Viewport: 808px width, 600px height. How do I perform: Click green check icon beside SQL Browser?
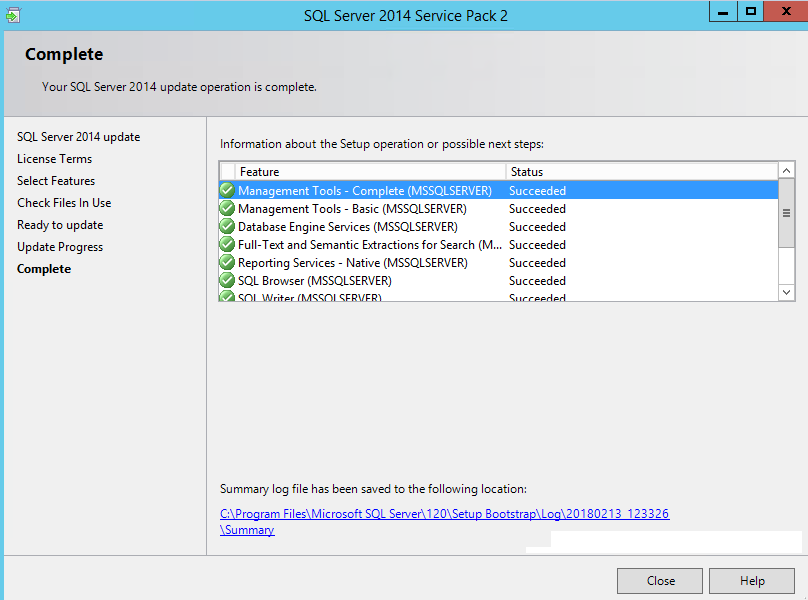227,280
